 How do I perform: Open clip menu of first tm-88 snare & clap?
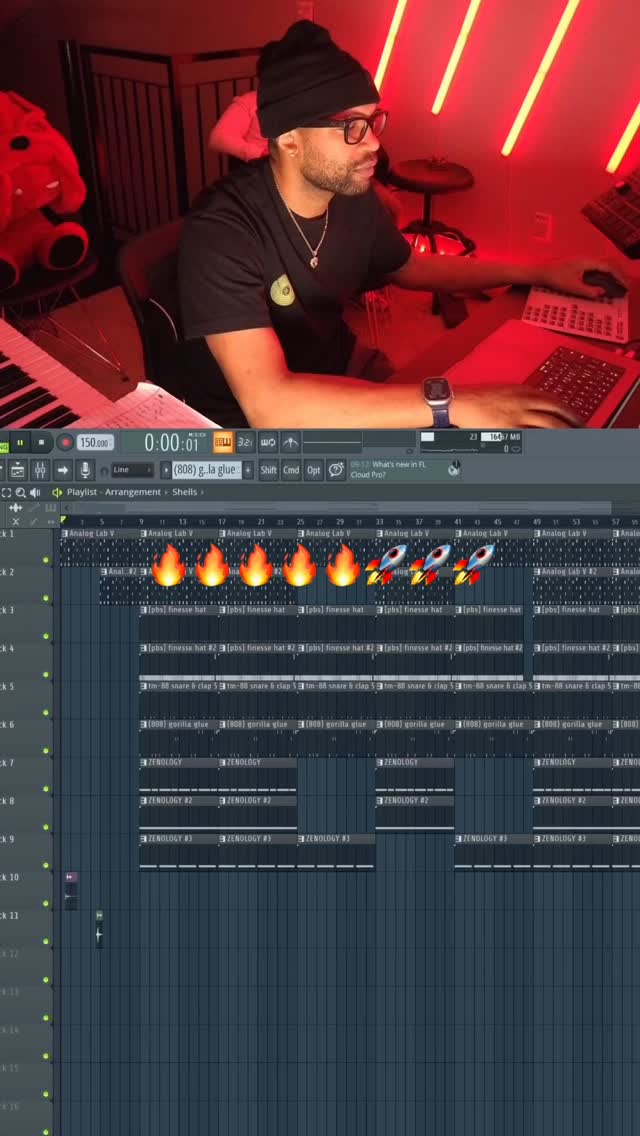click(x=144, y=685)
